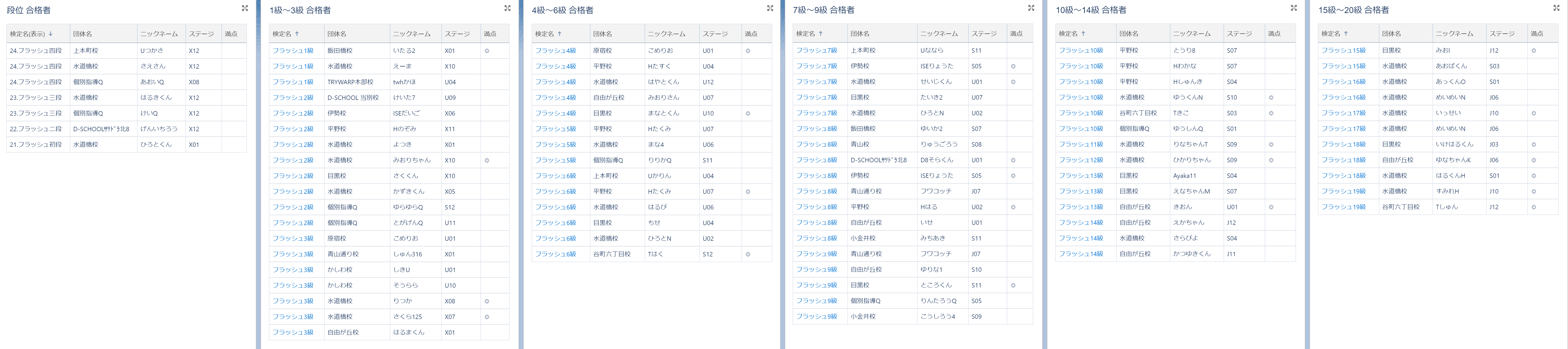Open フラッシュ1級 link for えーま

293,67
